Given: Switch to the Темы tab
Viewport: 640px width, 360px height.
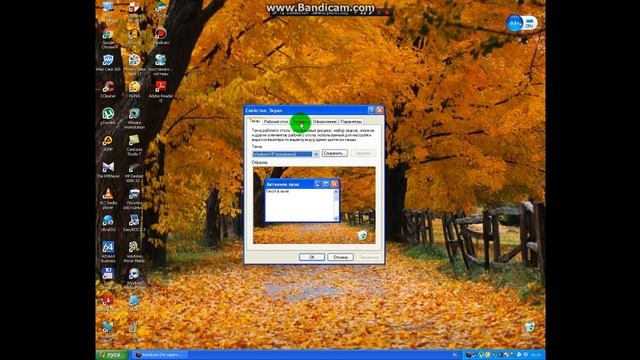Looking at the screenshot, I should (x=254, y=121).
